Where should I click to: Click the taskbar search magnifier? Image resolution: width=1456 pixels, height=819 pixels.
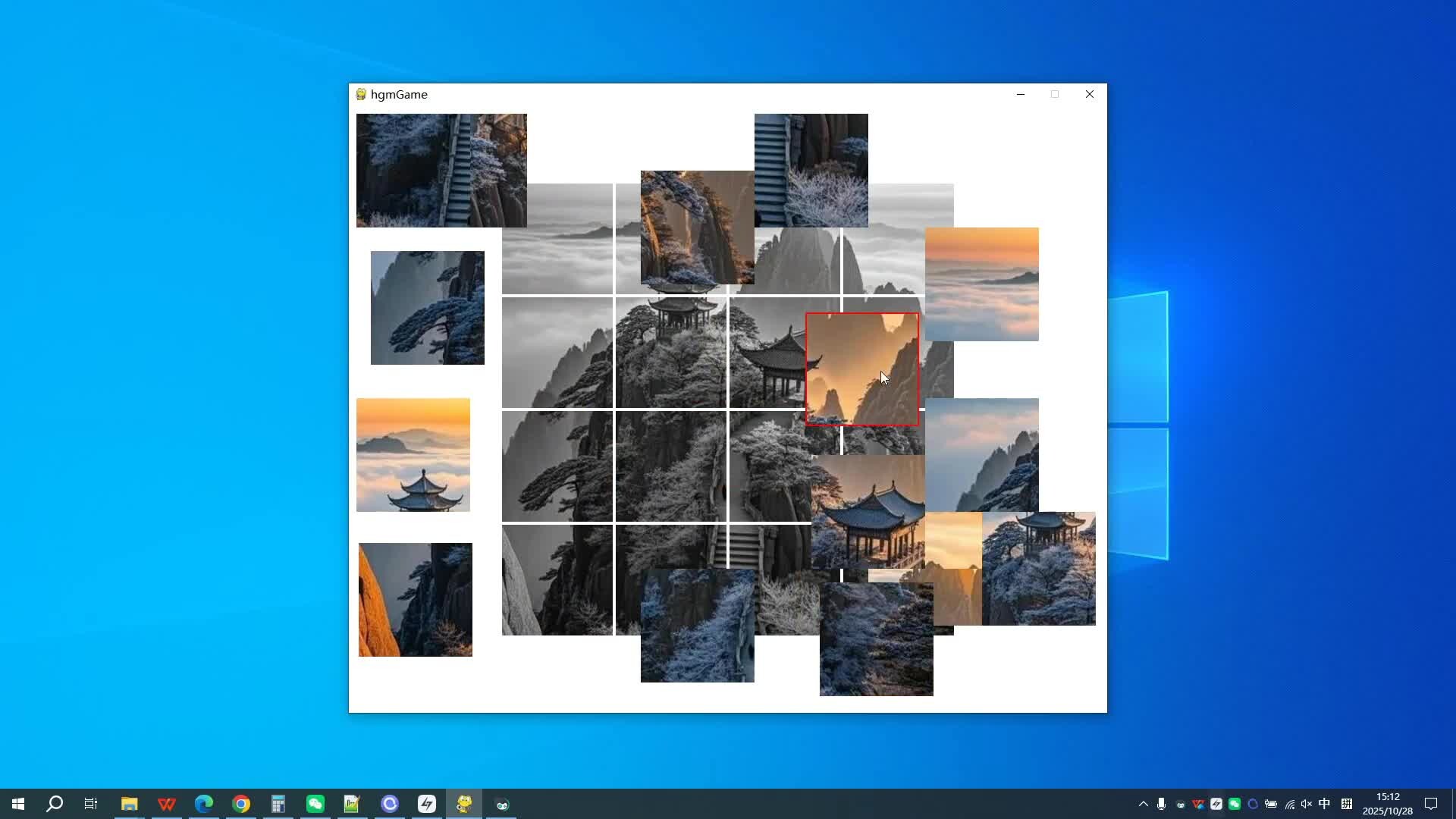pyautogui.click(x=55, y=804)
